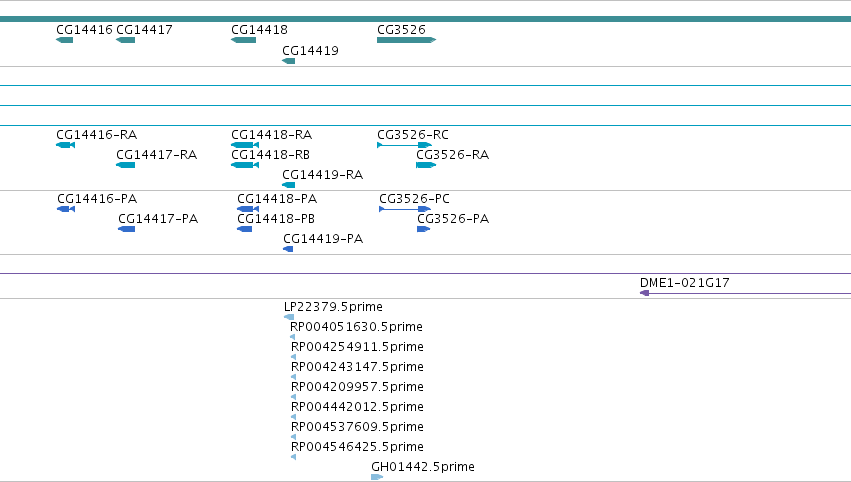Image resolution: width=851 pixels, height=482 pixels.
Task: Open the CG14417 gene label
Action: [144, 30]
